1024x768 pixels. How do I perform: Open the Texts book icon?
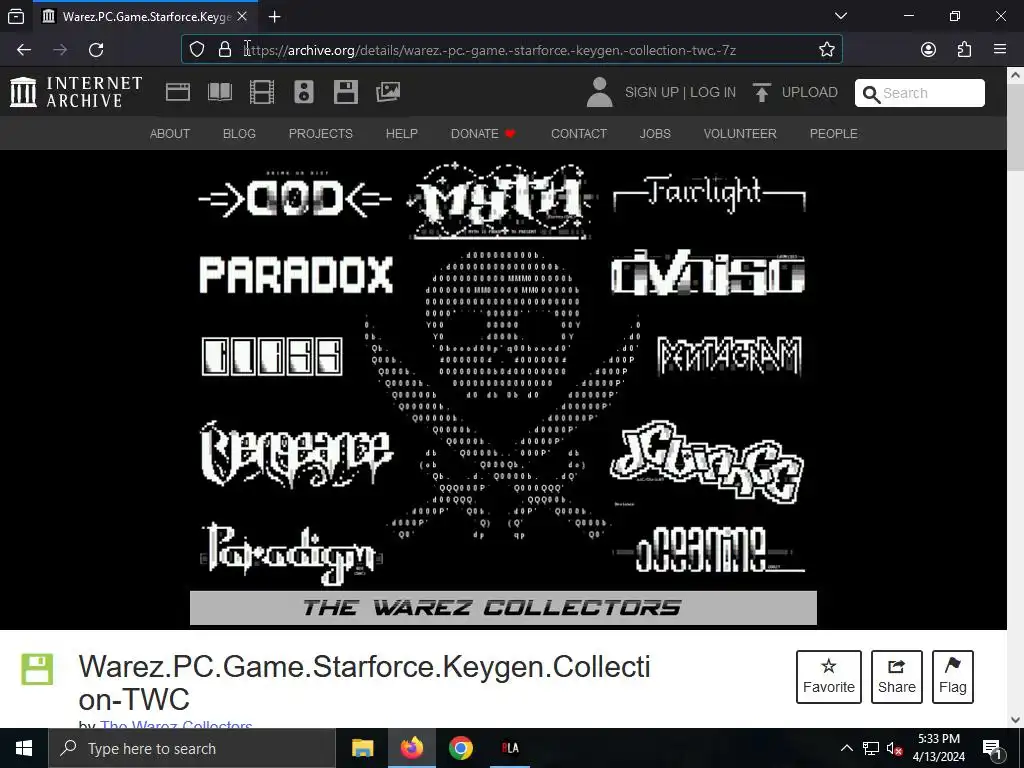point(219,92)
